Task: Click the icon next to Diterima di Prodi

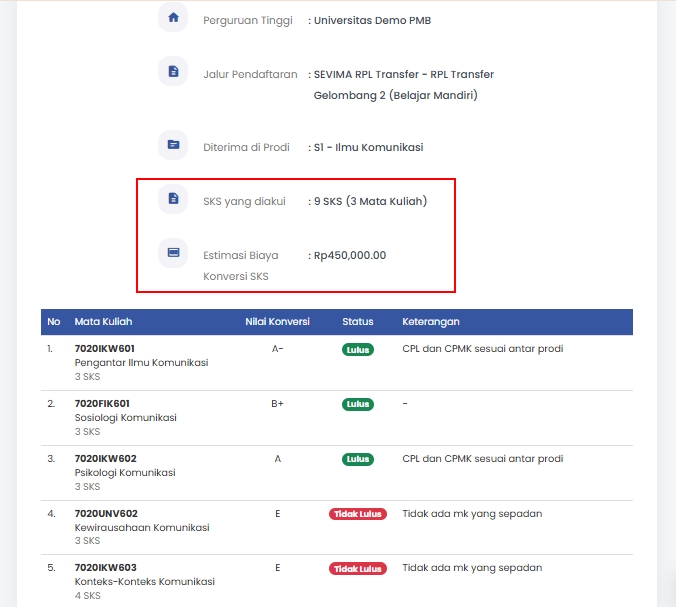Action: [x=173, y=145]
